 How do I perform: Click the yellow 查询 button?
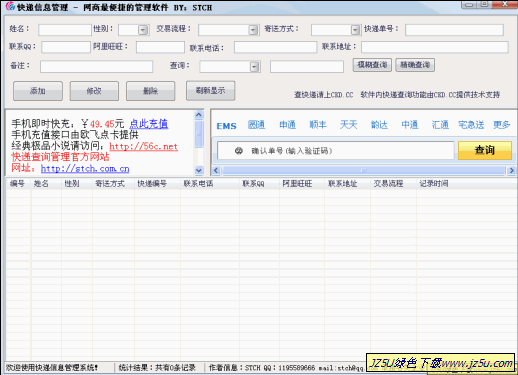coord(485,150)
